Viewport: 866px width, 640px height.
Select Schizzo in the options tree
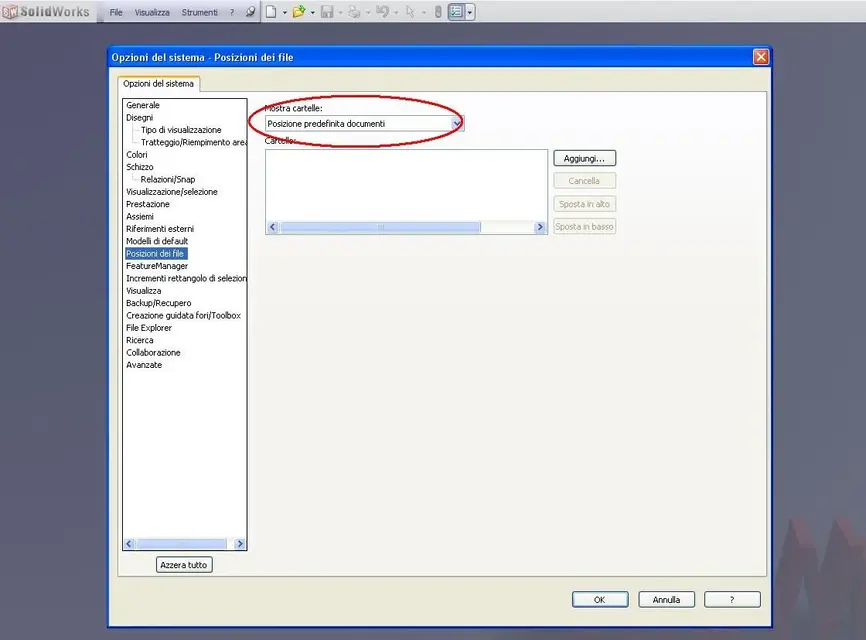click(x=139, y=167)
